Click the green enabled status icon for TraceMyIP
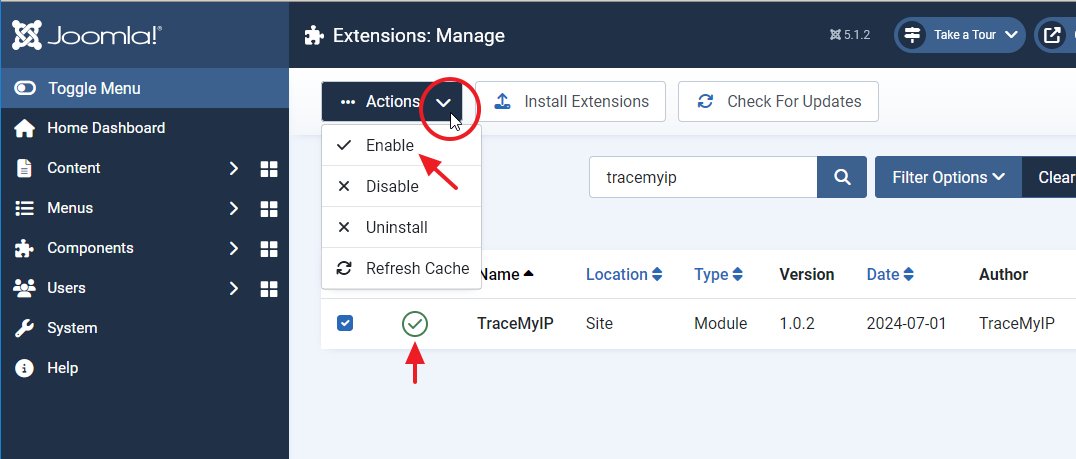This screenshot has height=459, width=1076. (414, 323)
